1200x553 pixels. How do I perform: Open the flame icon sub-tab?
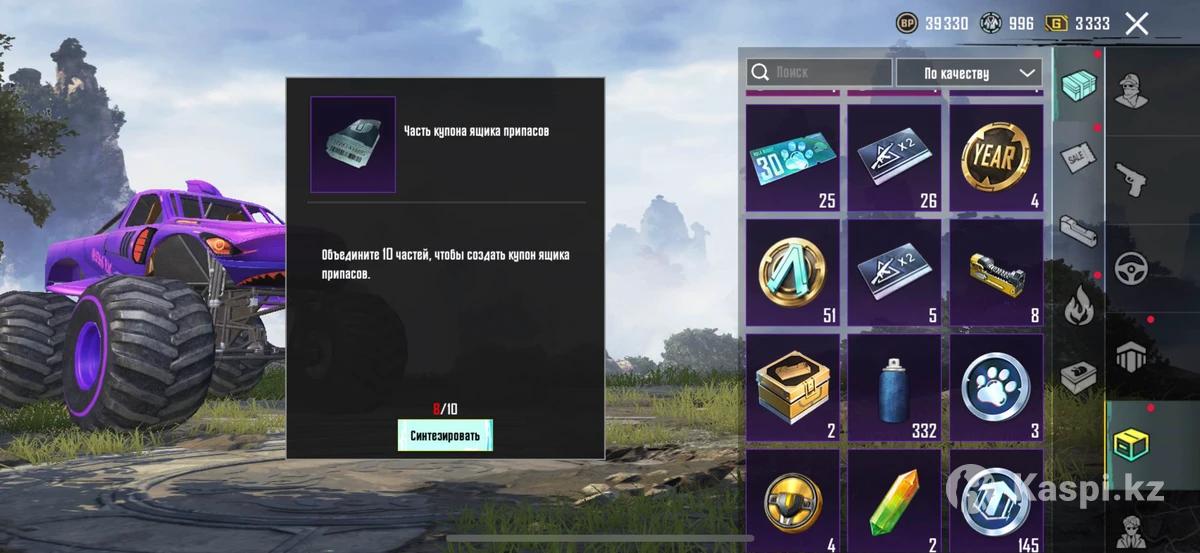[x=1079, y=303]
